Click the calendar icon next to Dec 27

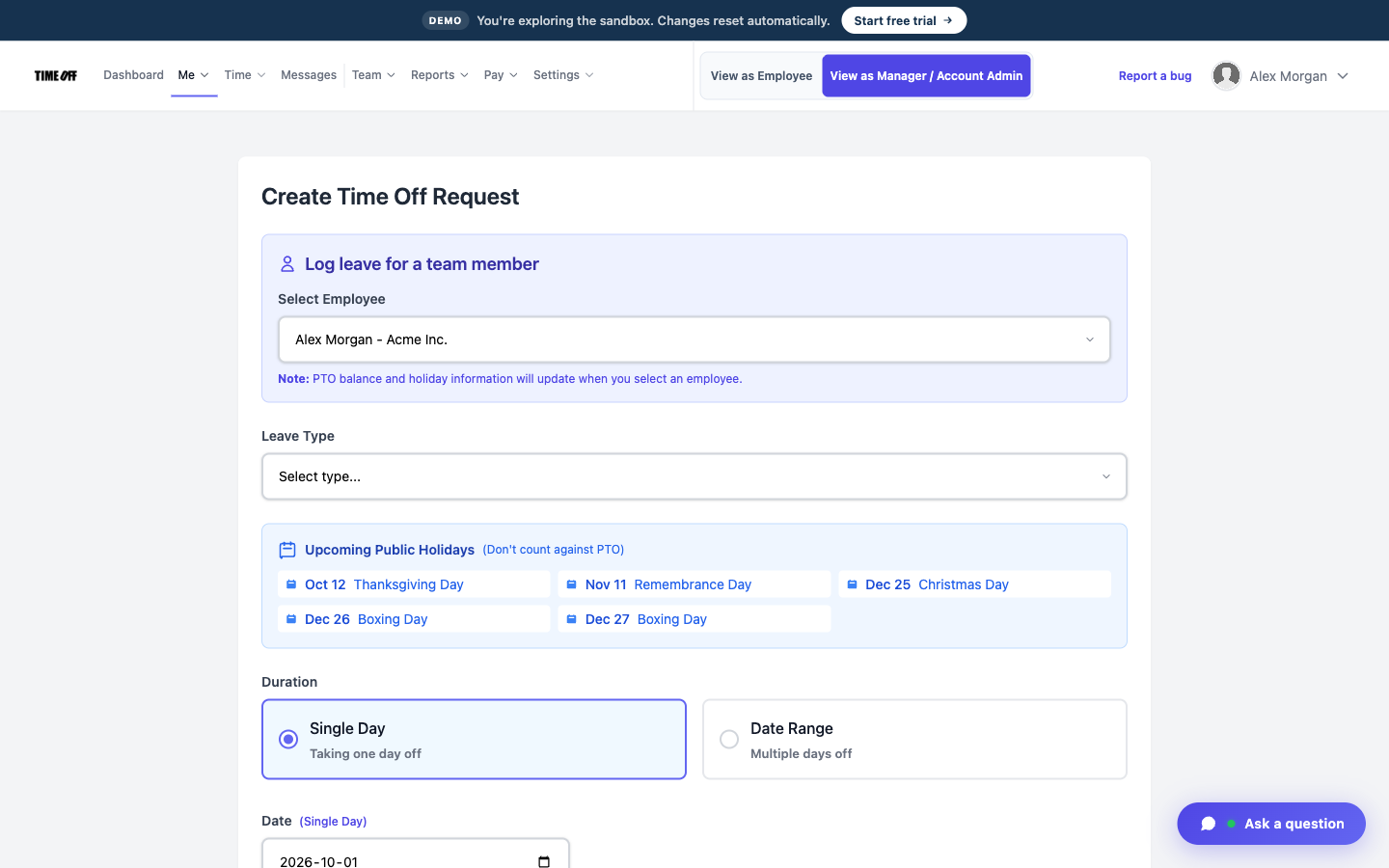tap(571, 619)
